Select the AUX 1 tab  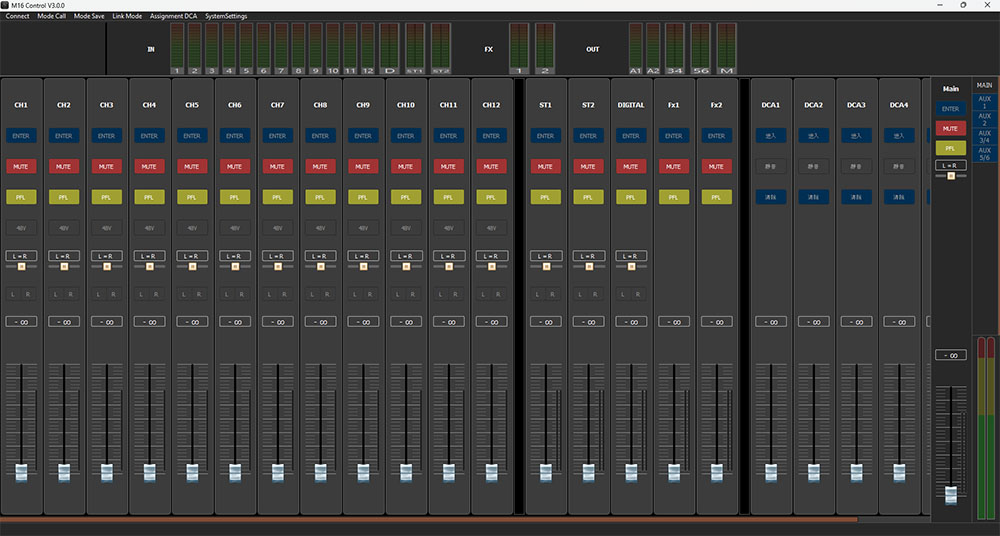[984, 102]
